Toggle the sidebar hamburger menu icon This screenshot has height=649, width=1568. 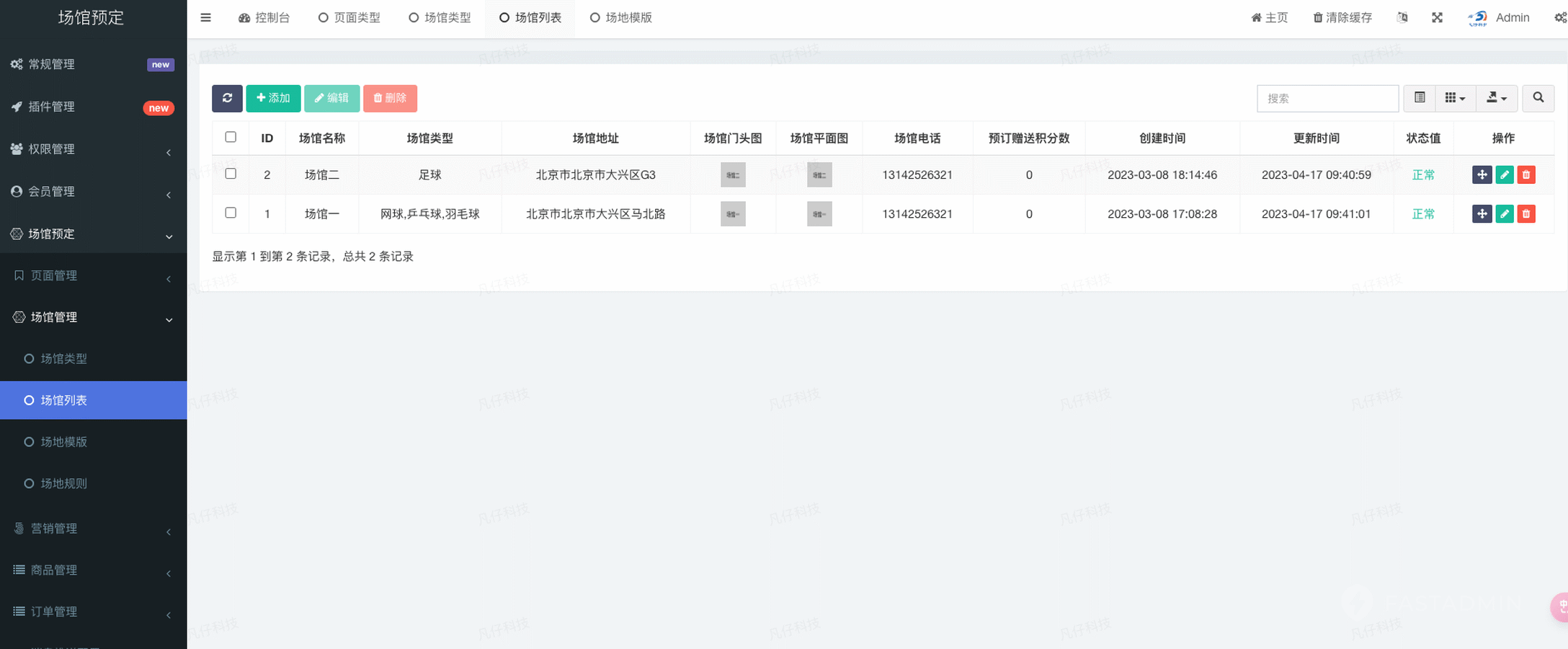[x=205, y=18]
